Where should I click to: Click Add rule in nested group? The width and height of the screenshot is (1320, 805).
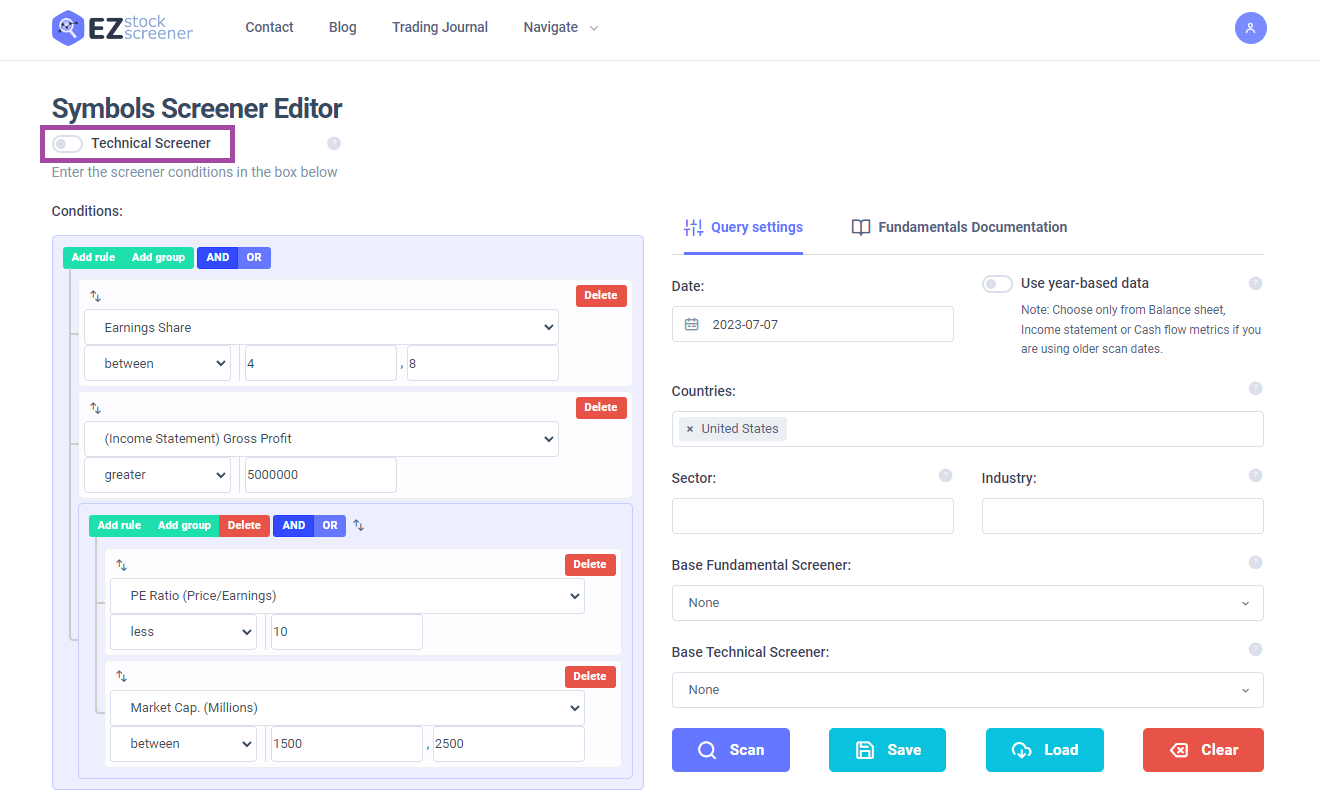pyautogui.click(x=119, y=526)
